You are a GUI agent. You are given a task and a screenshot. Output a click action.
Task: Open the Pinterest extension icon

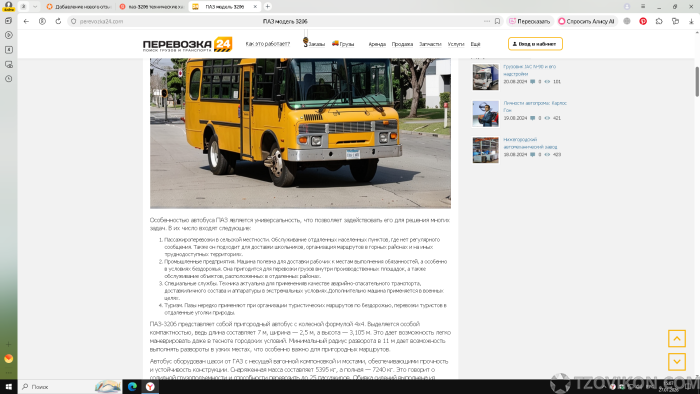[643, 21]
